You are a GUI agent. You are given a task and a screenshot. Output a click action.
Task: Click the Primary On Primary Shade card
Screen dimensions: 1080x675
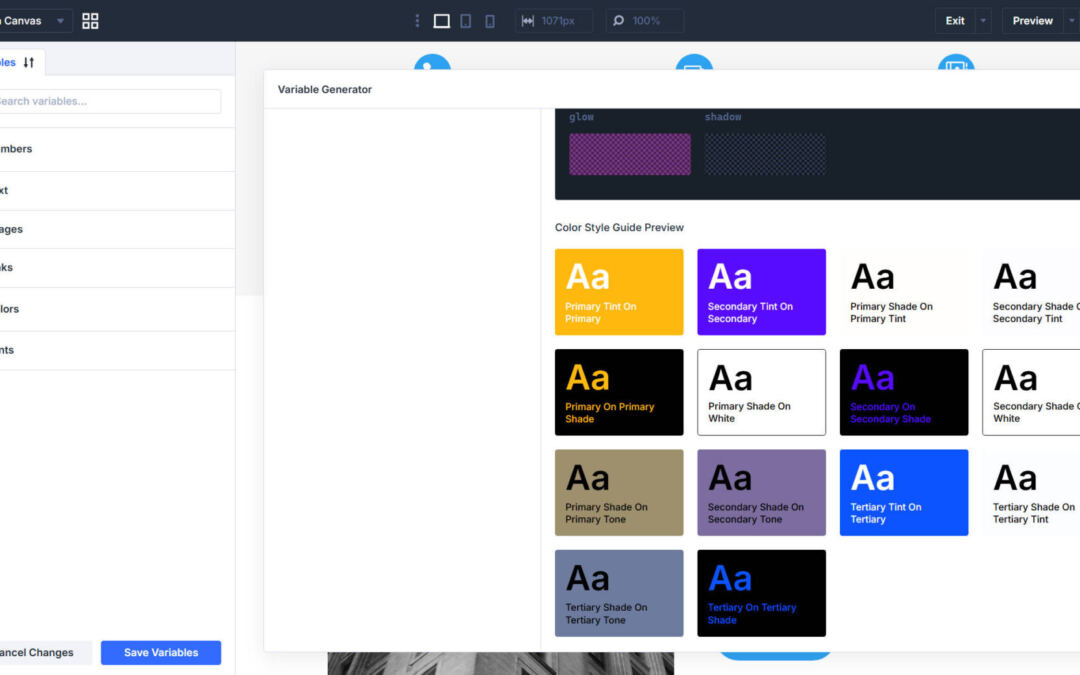pos(619,392)
